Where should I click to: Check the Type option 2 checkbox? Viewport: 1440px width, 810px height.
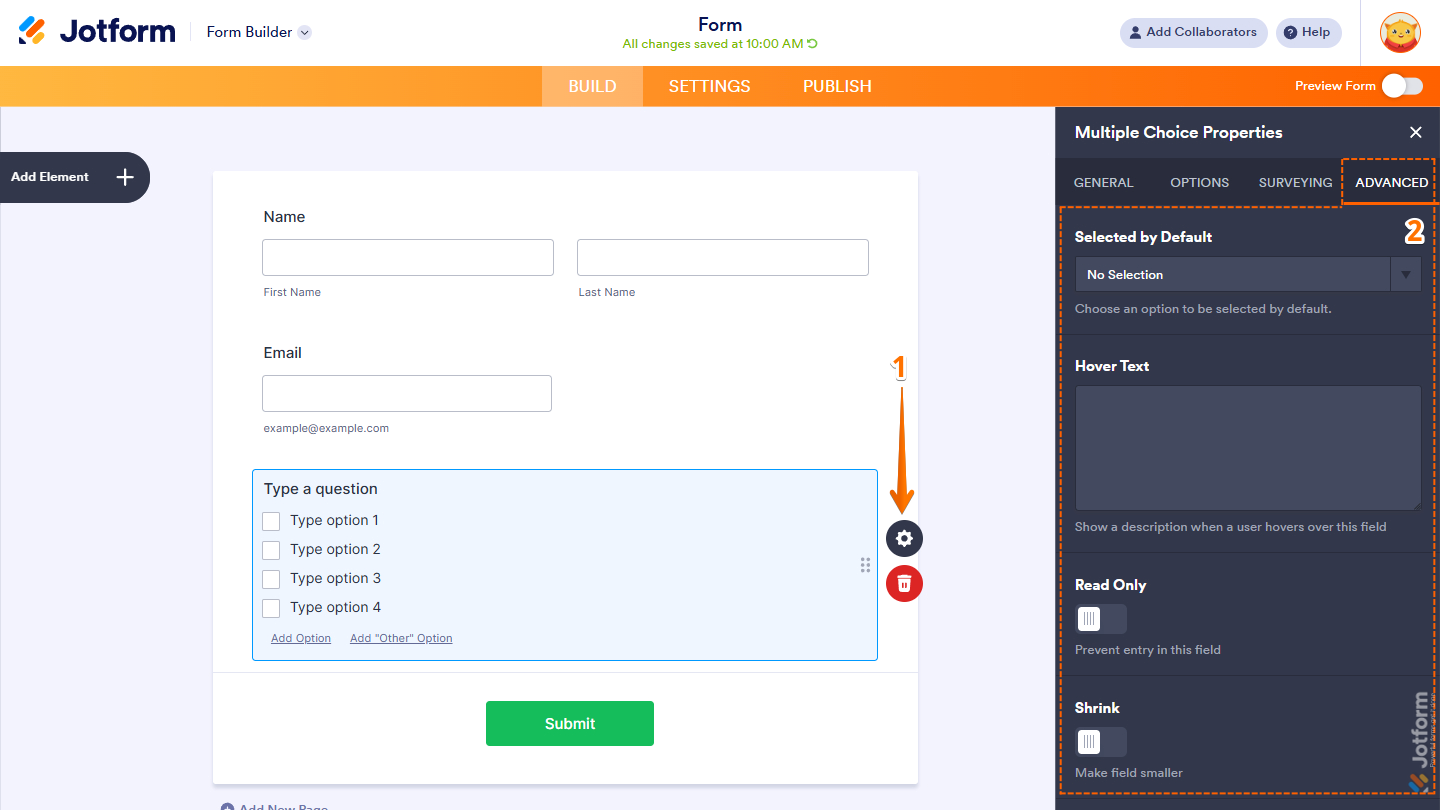271,550
